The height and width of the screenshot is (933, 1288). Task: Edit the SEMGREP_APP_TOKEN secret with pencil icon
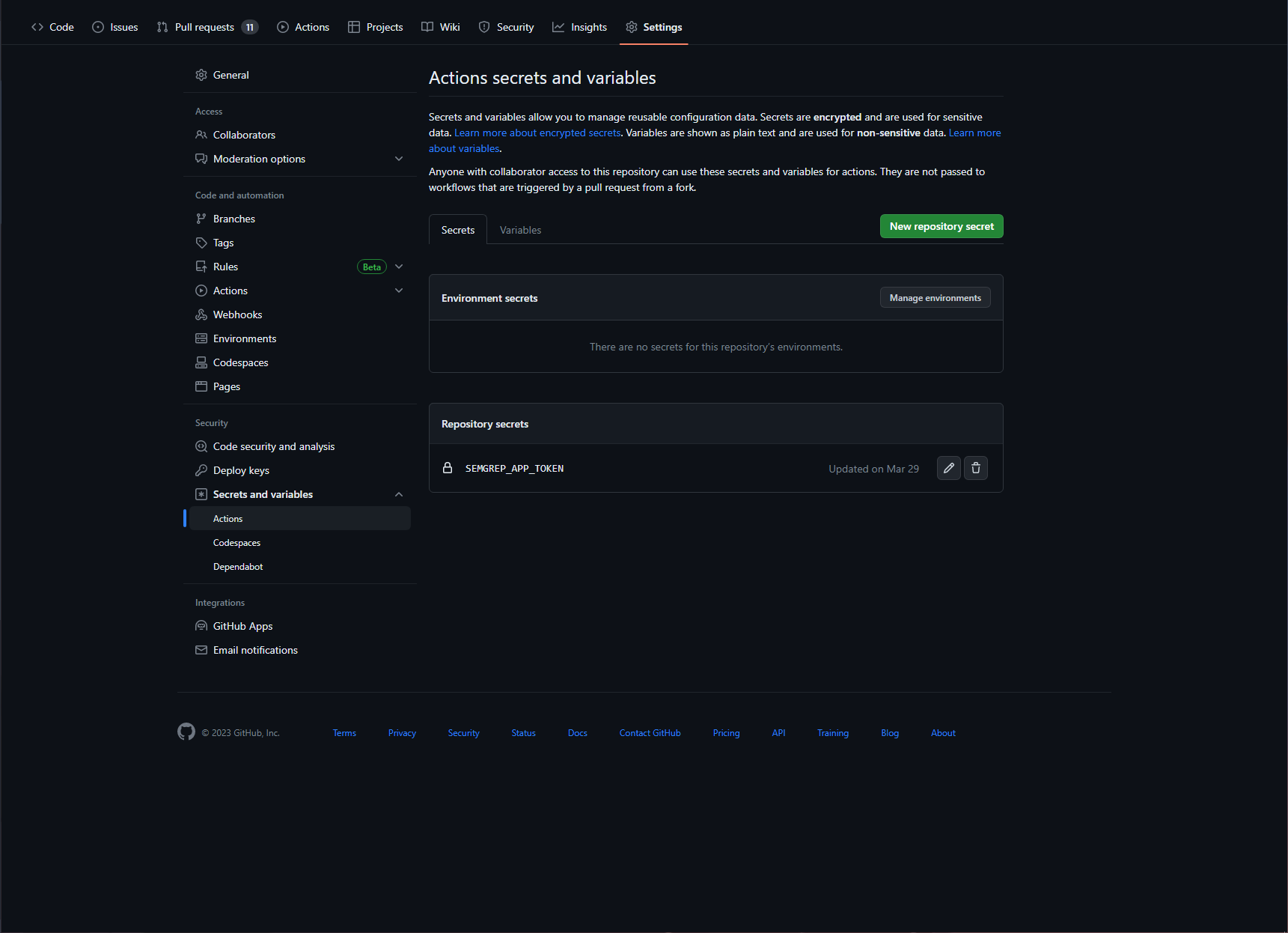click(x=948, y=468)
